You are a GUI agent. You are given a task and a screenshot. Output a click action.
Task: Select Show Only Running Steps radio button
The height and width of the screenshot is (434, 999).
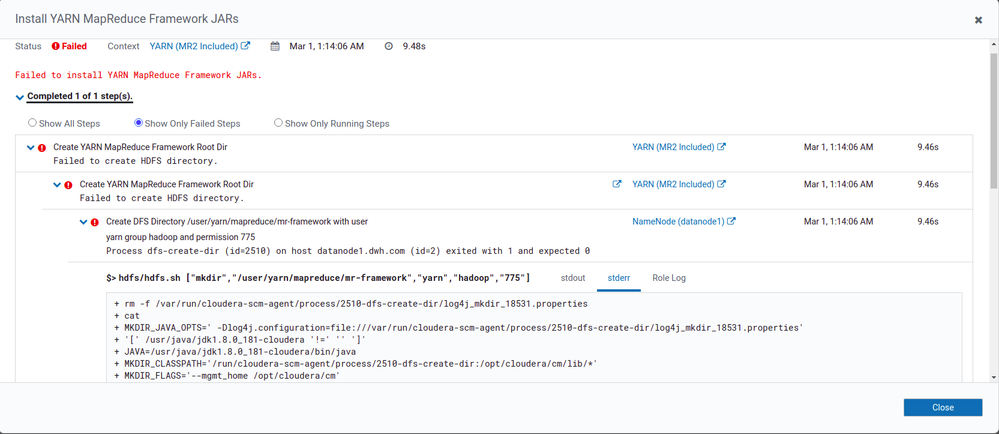tap(278, 123)
